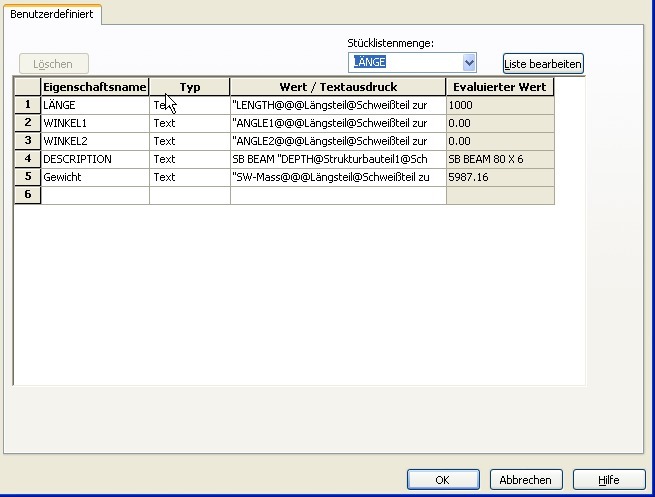Viewport: 655px width, 497px height.
Task: Click the Wert / Textausdruck column header
Action: (338, 87)
